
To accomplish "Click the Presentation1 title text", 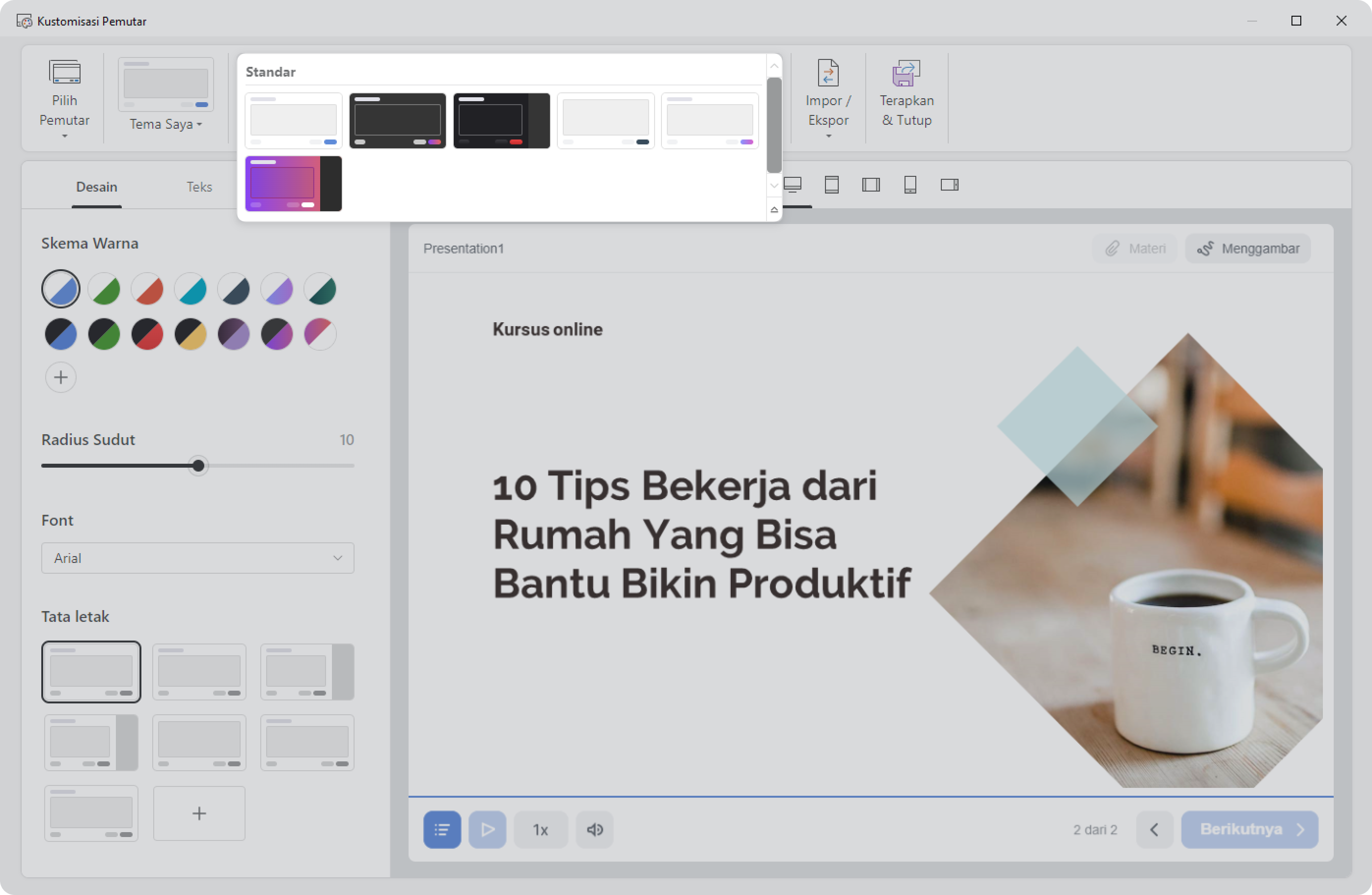I will (x=464, y=249).
